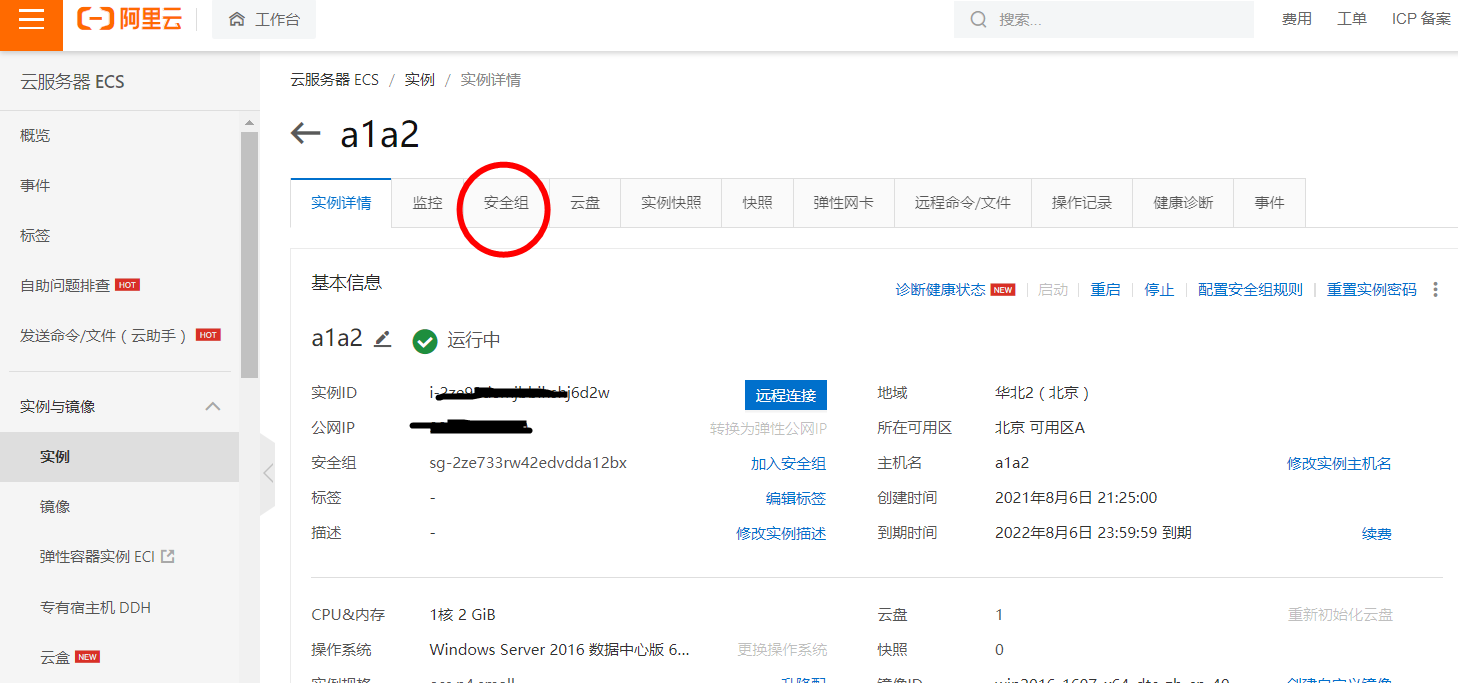Edit the instance name with the pencil icon
Screen dimensions: 1458x683
coord(382,339)
